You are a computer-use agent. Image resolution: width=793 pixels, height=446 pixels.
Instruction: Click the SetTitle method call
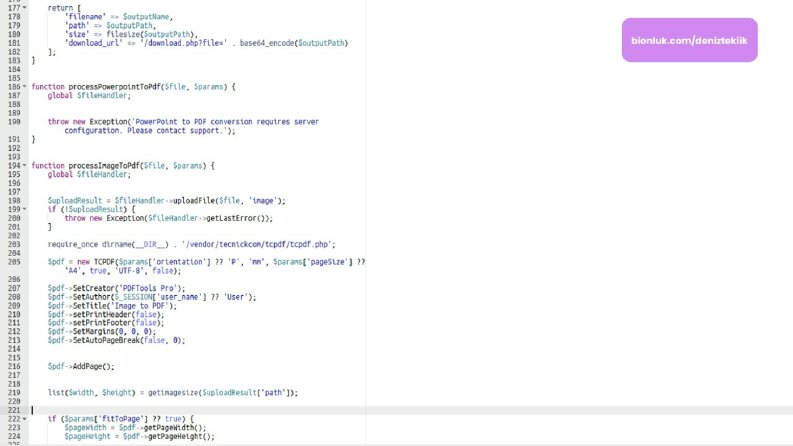click(x=90, y=306)
